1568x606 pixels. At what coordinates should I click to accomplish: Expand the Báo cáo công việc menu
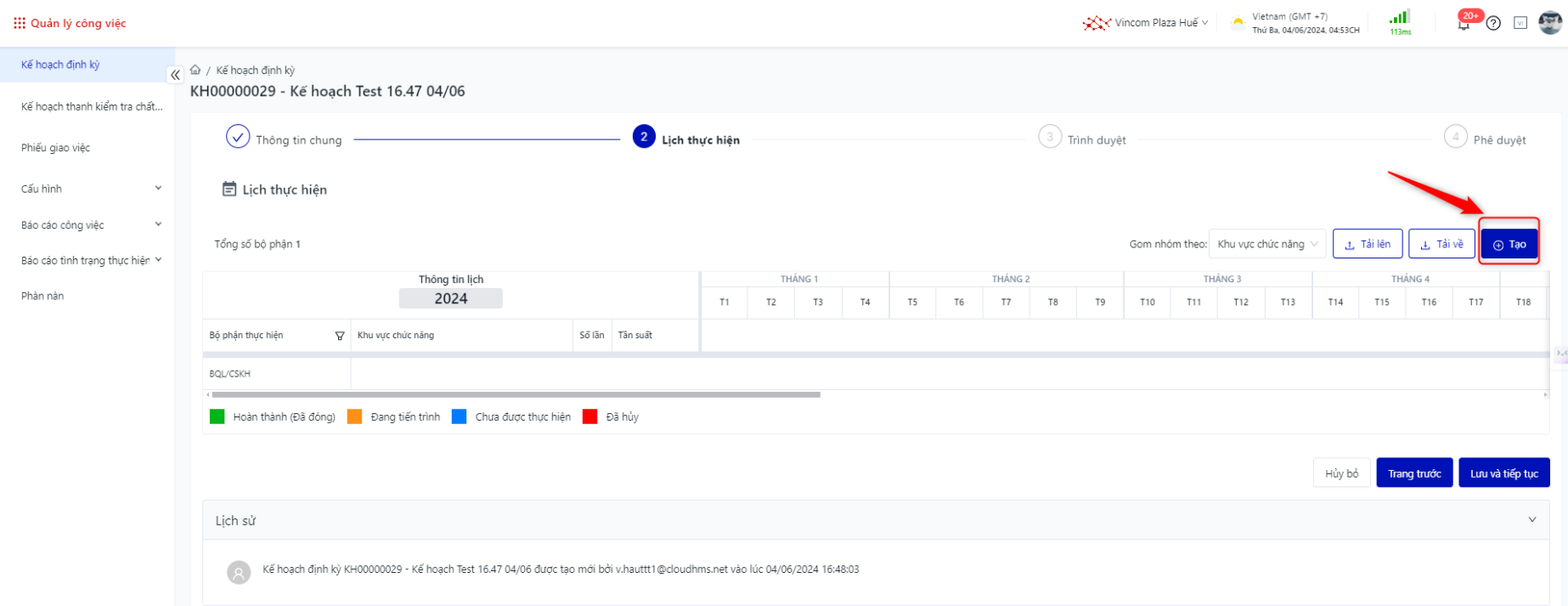click(x=158, y=225)
